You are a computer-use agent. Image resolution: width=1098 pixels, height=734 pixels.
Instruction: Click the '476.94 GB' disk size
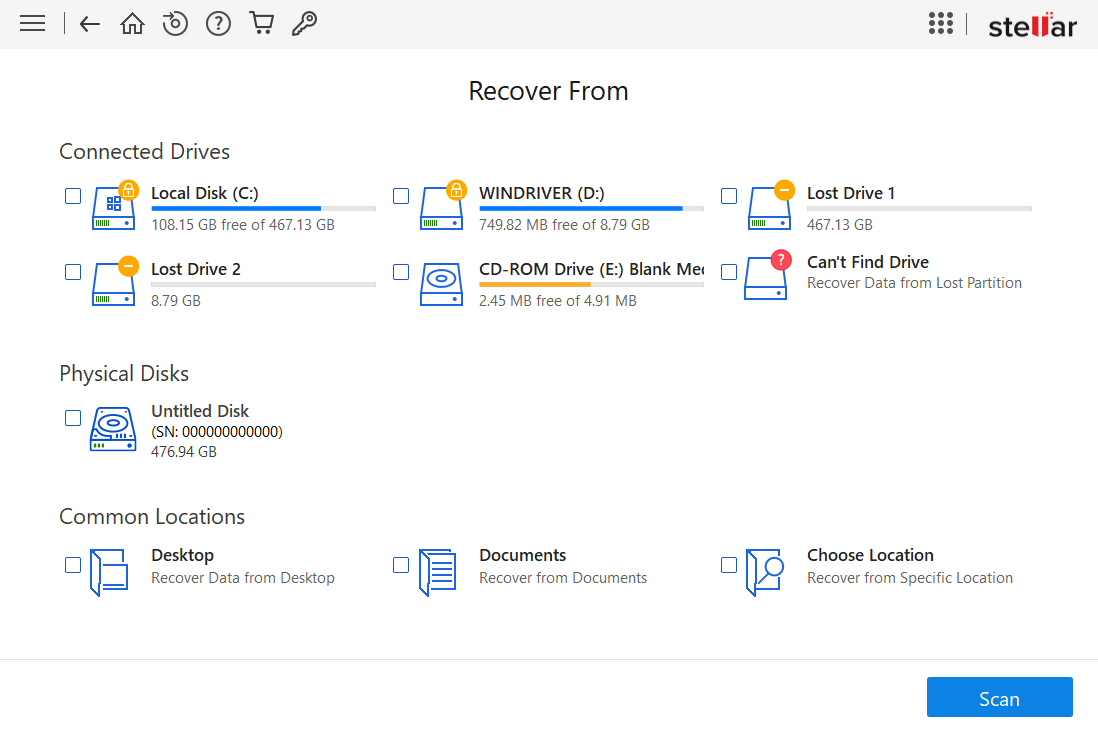(183, 452)
